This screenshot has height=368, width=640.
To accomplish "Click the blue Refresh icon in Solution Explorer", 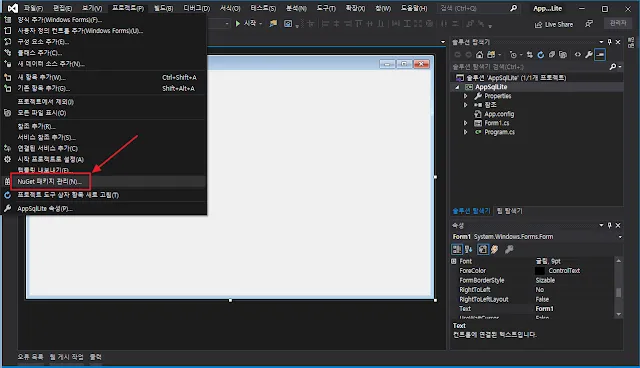I will coord(541,55).
